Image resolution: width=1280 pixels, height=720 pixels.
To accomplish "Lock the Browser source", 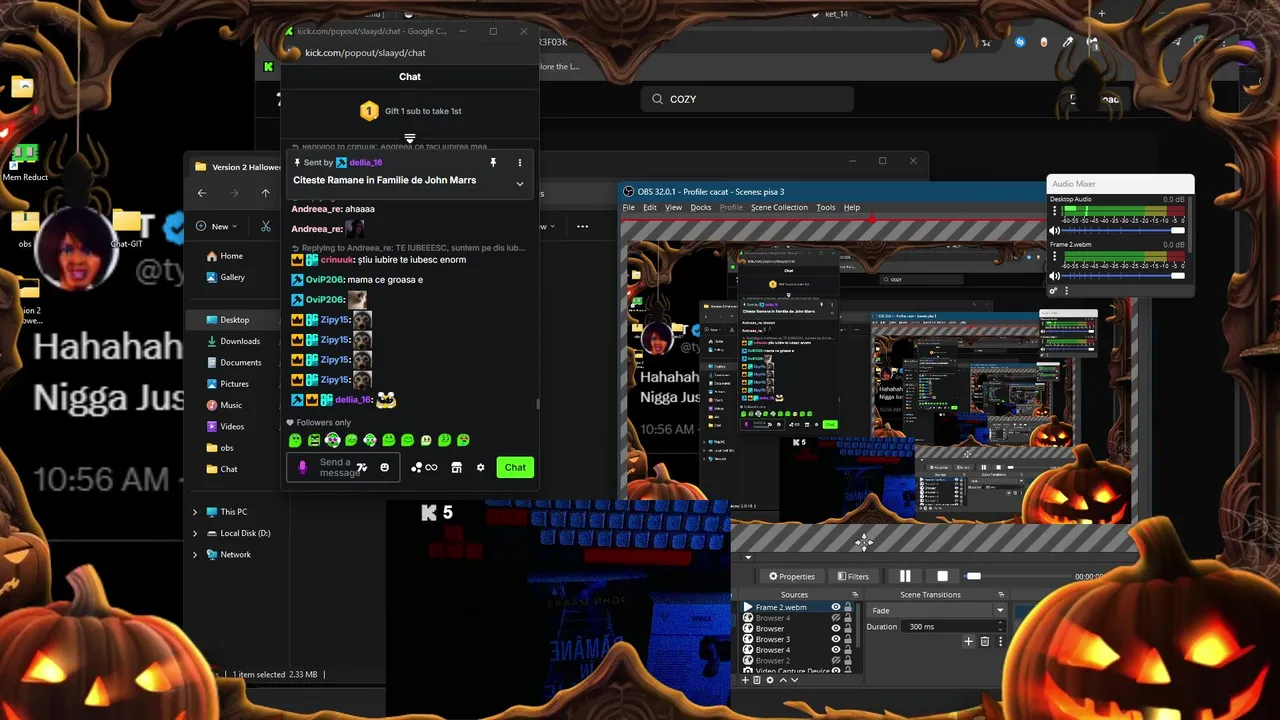I will pos(848,629).
